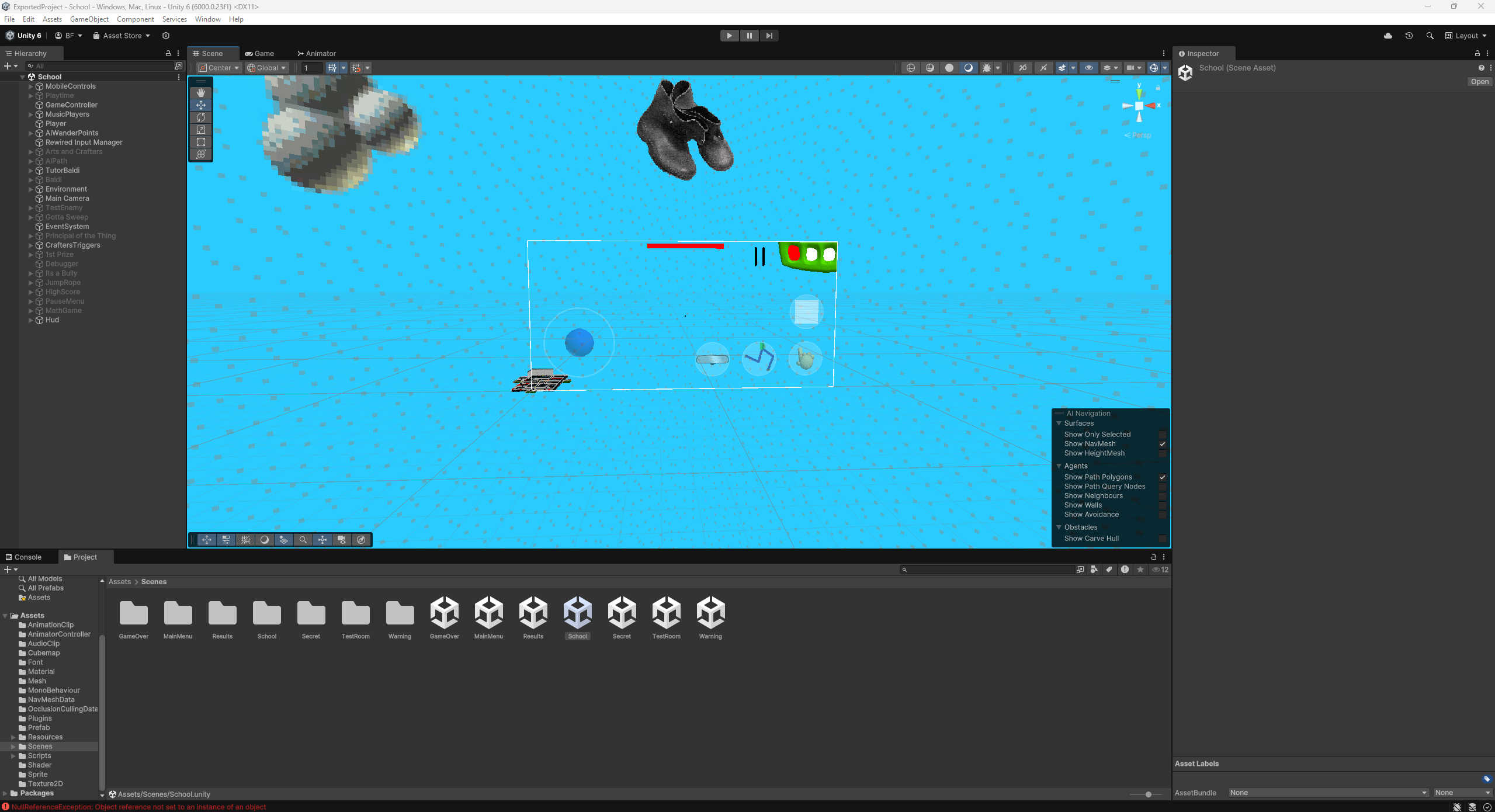Switch to the Game tab

[x=259, y=53]
